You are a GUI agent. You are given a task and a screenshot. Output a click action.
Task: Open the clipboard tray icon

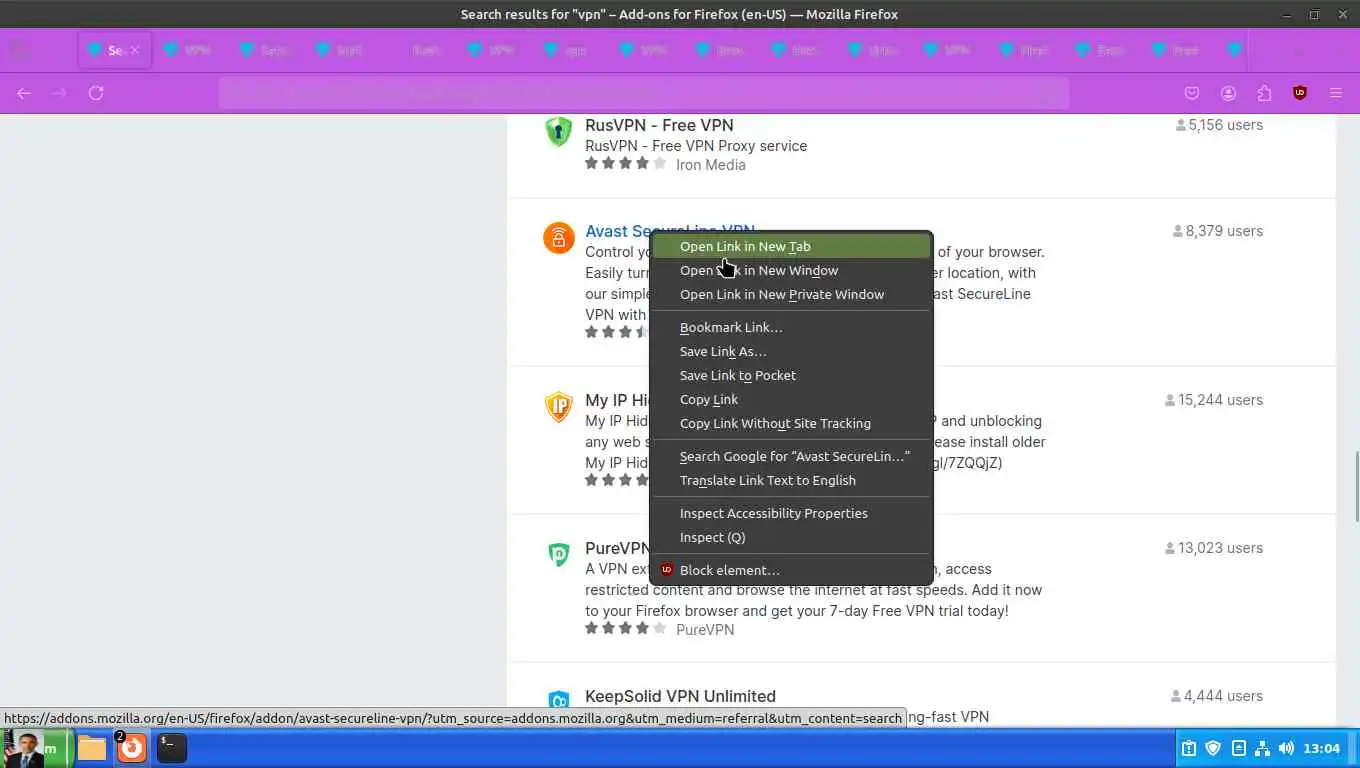(1189, 748)
